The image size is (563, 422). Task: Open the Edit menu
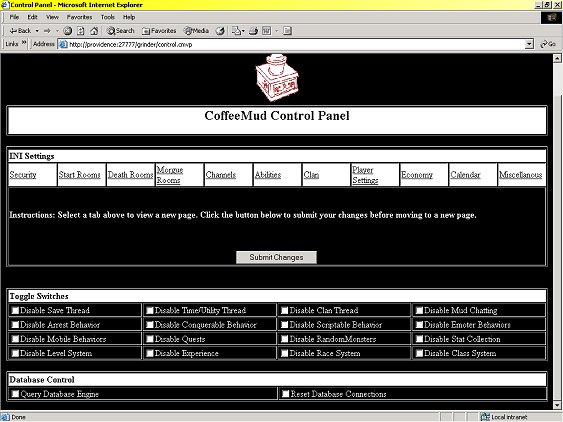click(x=32, y=17)
